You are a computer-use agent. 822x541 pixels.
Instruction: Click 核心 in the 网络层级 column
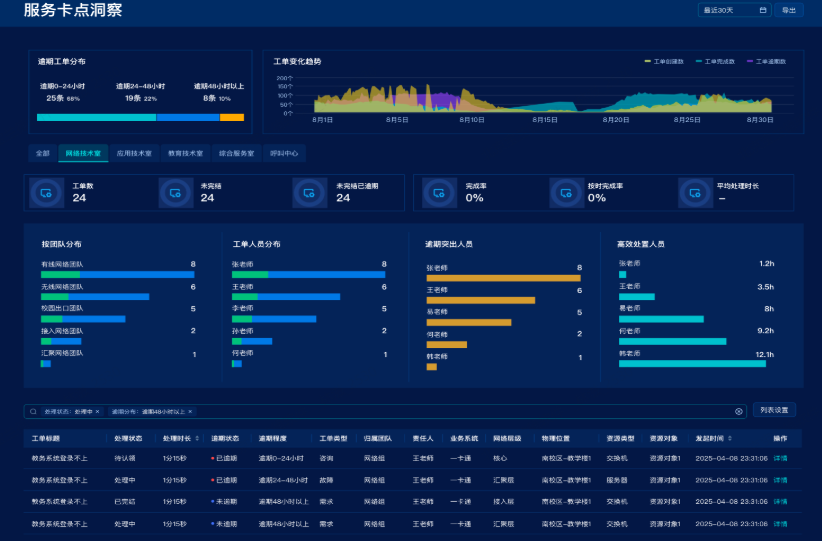click(x=500, y=458)
